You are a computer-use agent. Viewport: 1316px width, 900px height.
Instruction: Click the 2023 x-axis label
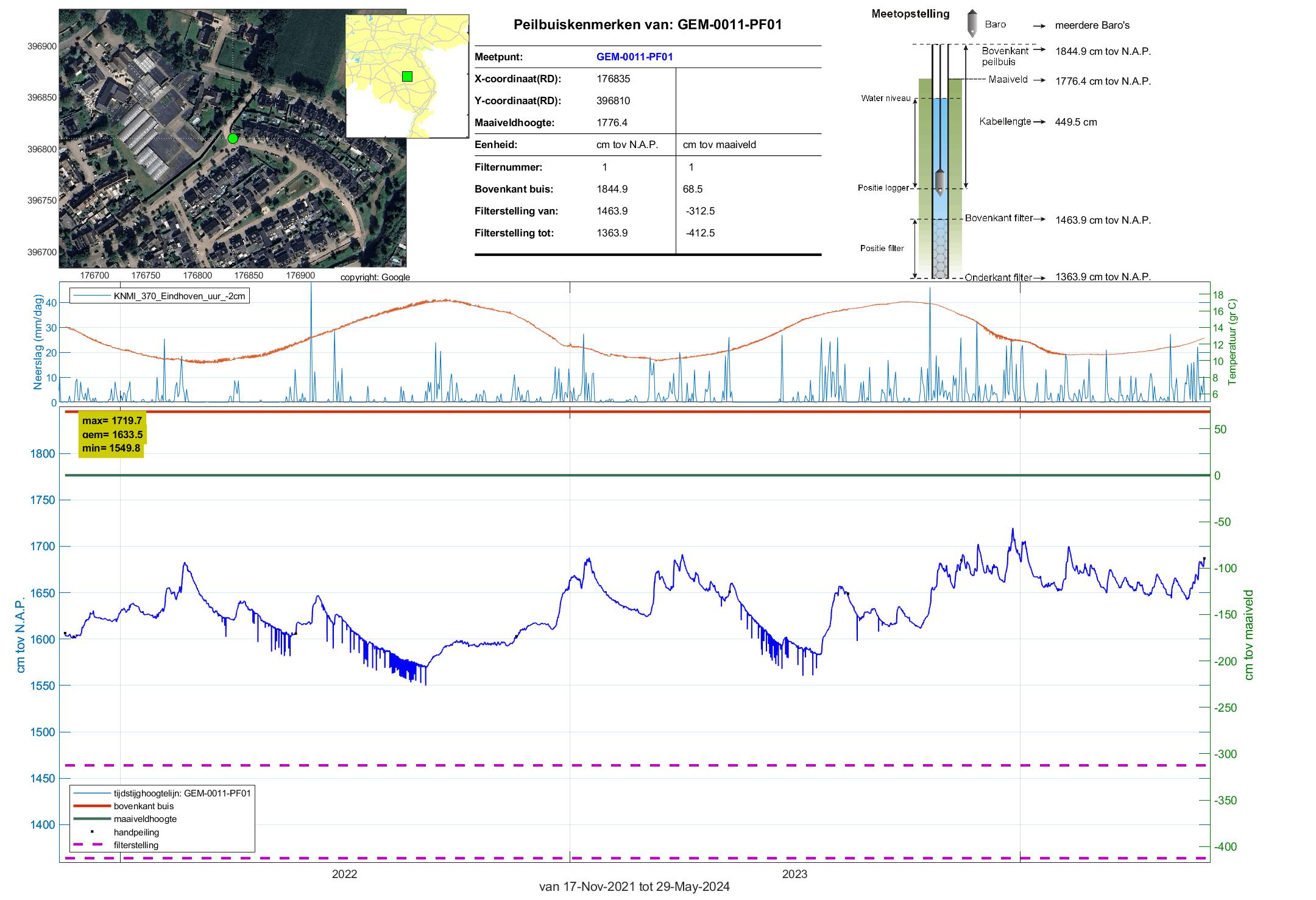click(794, 874)
